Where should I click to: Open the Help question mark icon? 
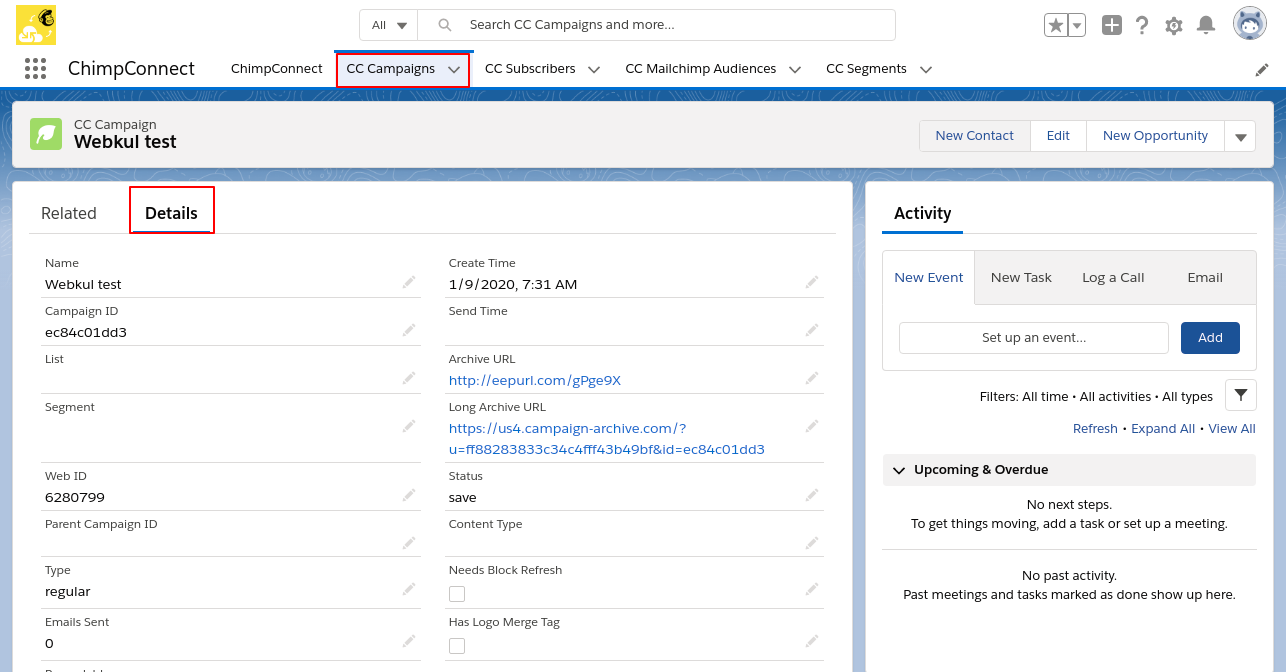point(1142,26)
